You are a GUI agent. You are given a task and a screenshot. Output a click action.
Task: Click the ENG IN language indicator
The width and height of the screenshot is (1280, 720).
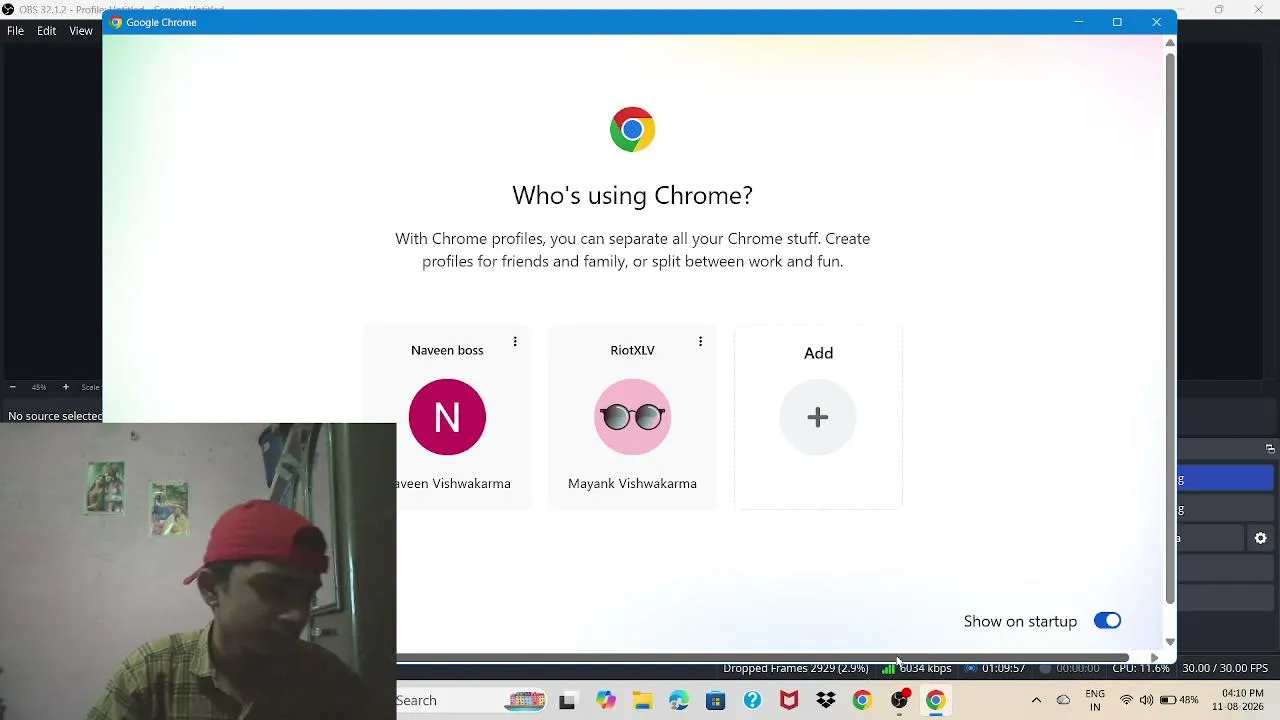click(x=1095, y=700)
